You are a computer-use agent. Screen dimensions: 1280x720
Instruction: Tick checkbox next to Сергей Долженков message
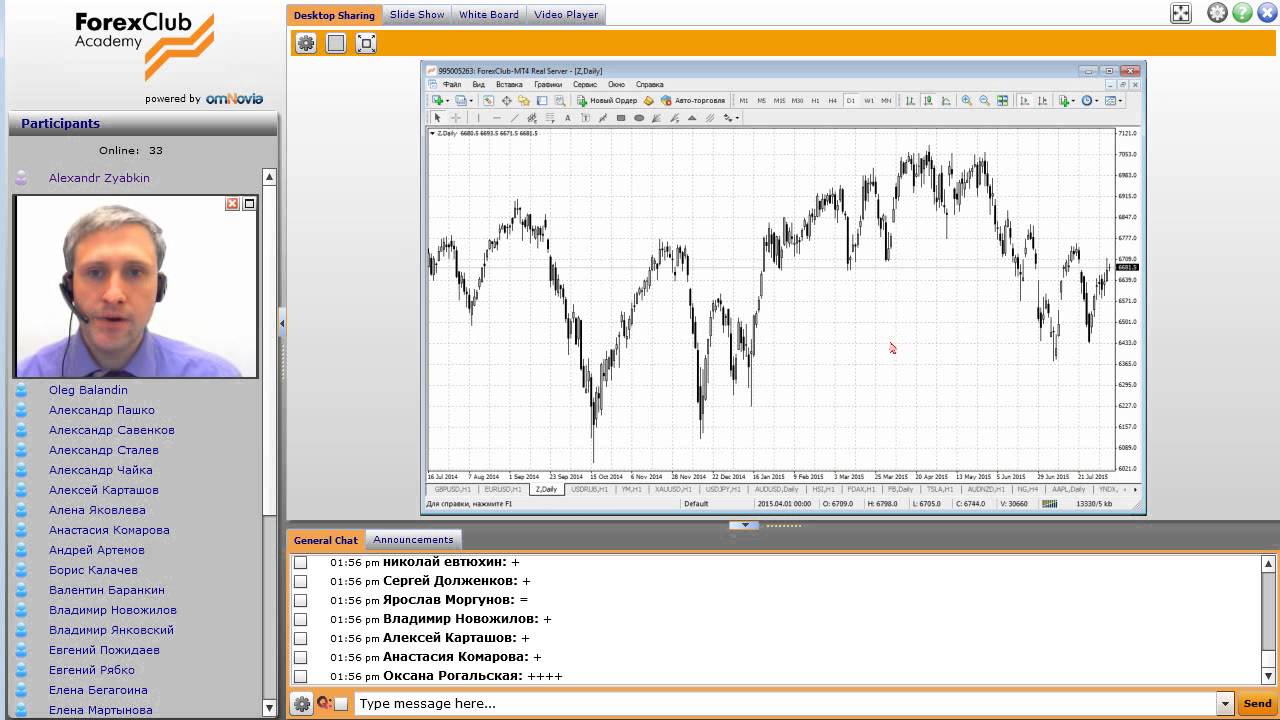[300, 581]
